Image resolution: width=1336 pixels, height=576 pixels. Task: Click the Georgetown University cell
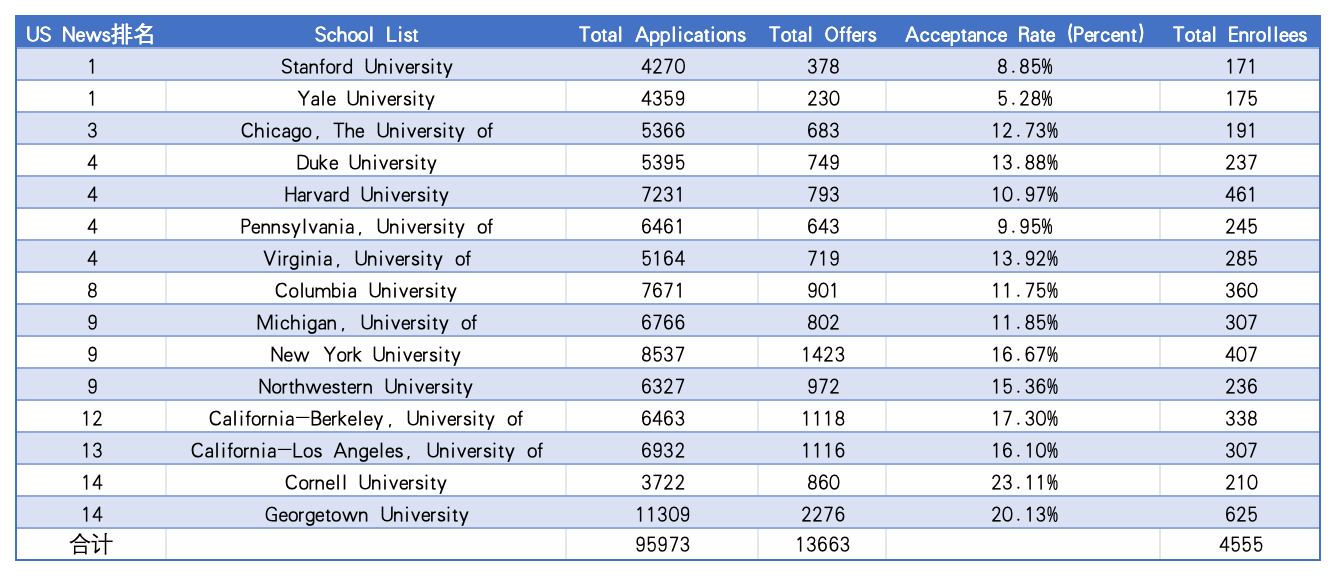coord(366,515)
